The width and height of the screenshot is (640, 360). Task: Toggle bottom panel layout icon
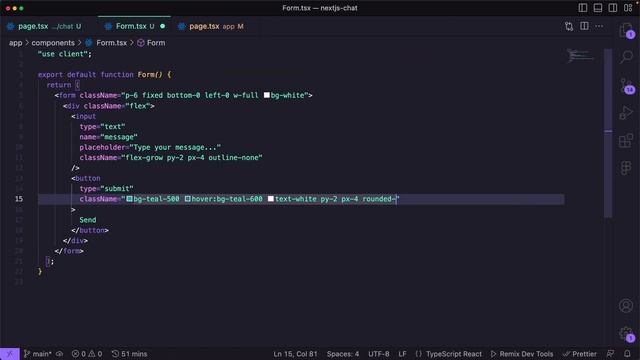598,8
